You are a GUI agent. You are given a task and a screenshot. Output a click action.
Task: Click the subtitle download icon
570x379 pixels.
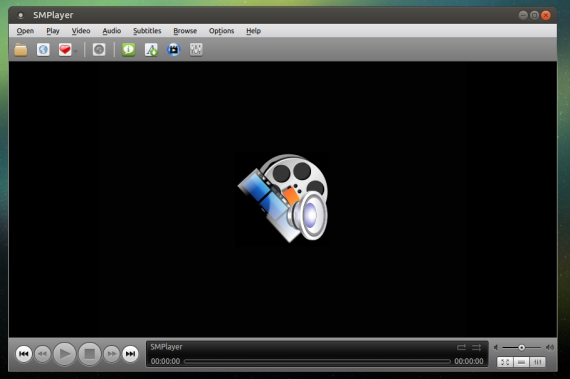(151, 49)
